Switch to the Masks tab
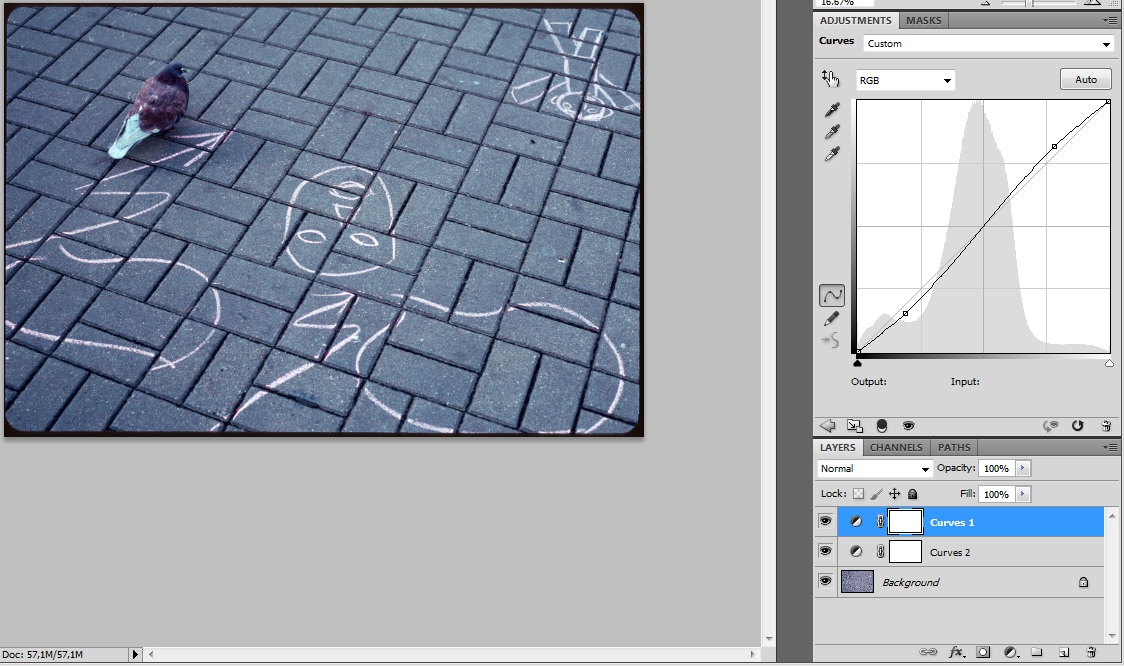1124x666 pixels. 923,20
